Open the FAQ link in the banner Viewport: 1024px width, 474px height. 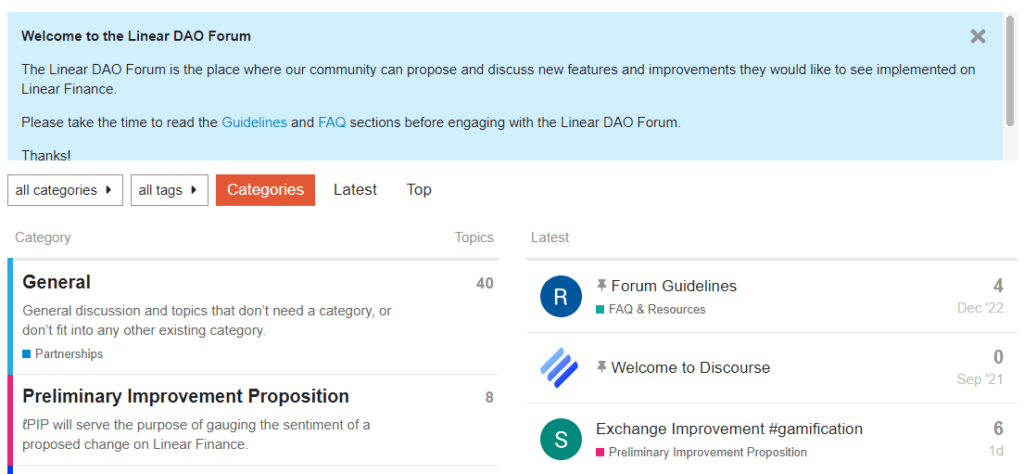click(x=332, y=122)
